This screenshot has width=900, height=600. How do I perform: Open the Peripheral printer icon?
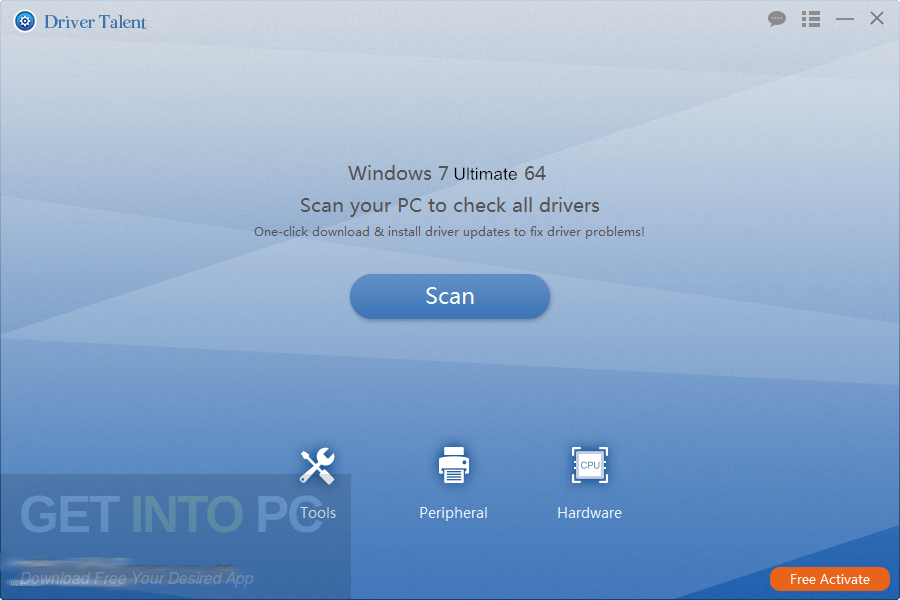pyautogui.click(x=453, y=465)
